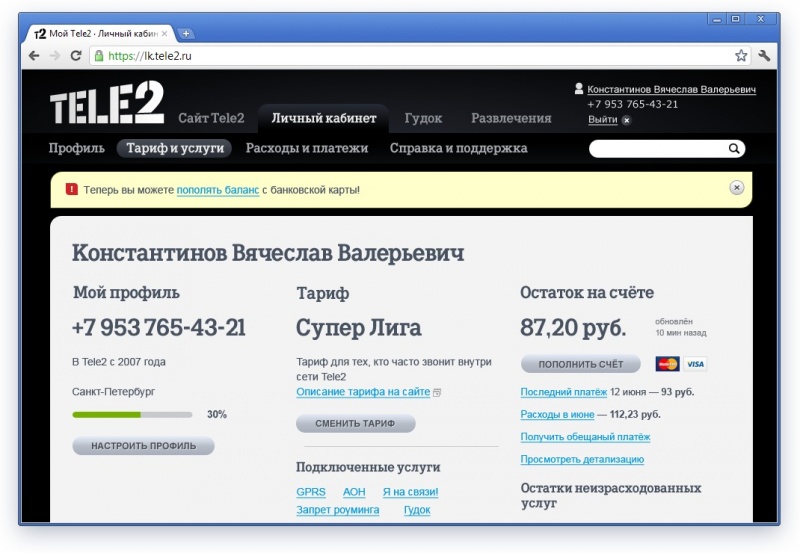
Task: Click the 30% profile progress bar
Action: 132,414
